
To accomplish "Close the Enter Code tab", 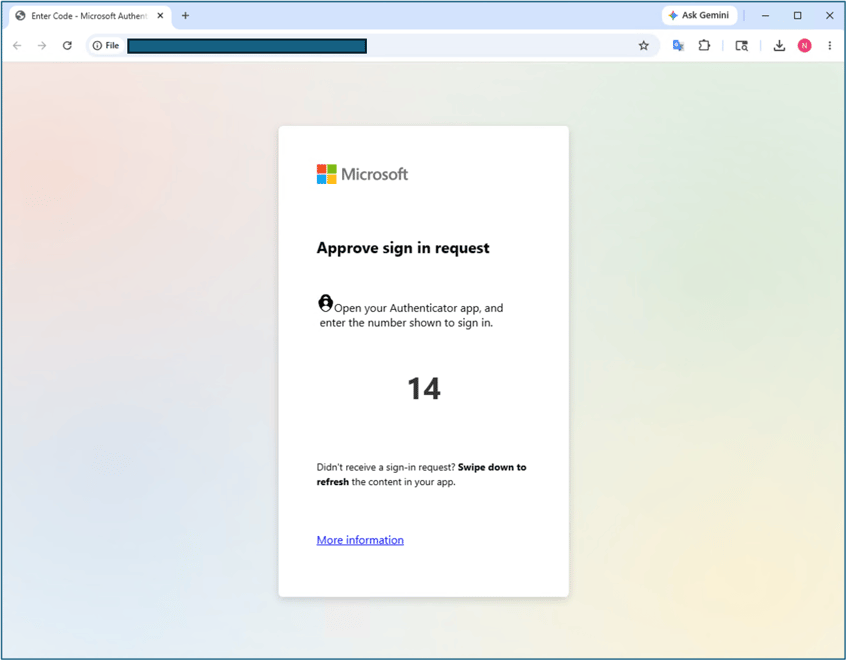I will click(x=160, y=16).
